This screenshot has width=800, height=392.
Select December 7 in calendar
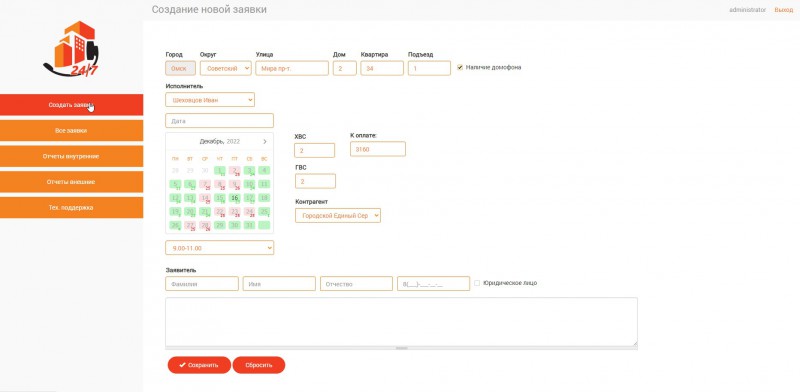205,184
